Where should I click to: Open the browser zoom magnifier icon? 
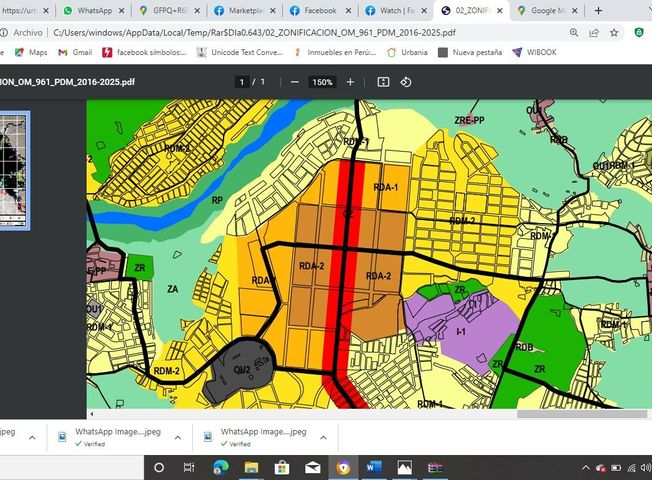point(574,32)
